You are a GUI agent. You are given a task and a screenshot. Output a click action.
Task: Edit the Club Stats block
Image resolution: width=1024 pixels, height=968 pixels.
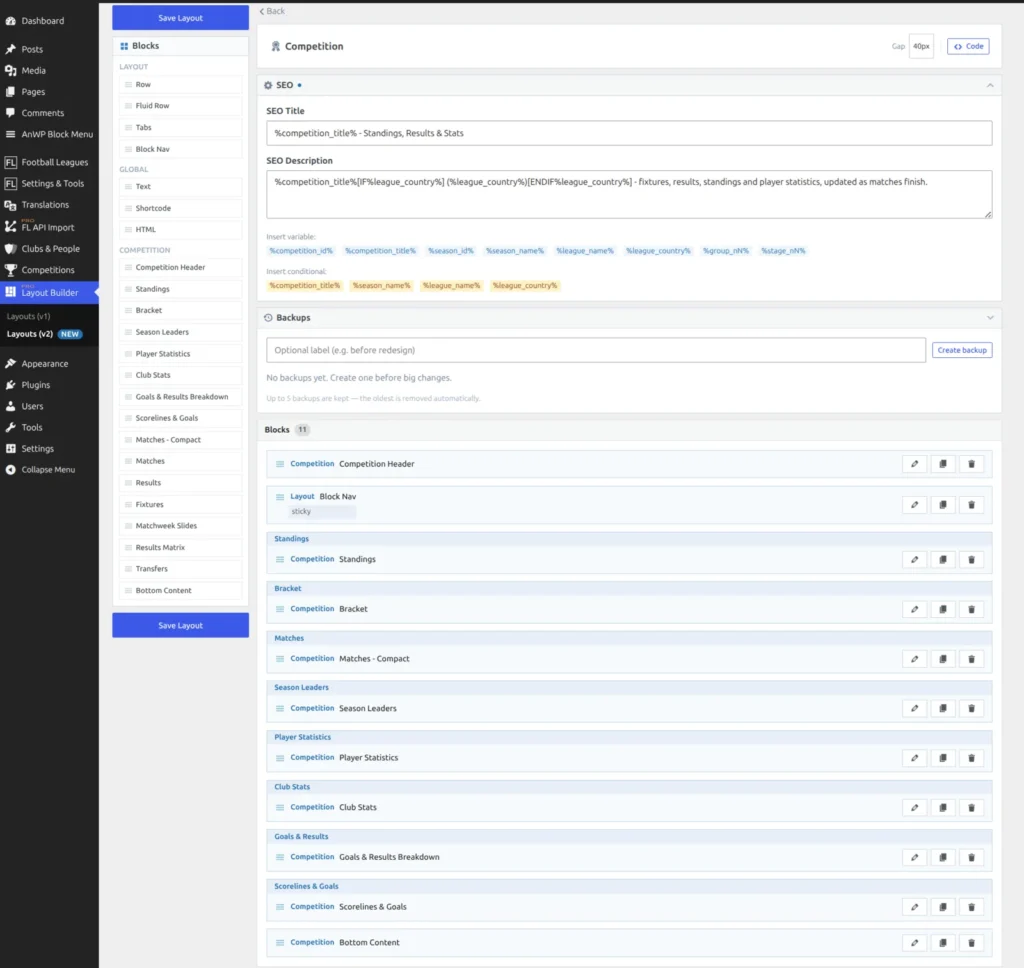coord(914,808)
